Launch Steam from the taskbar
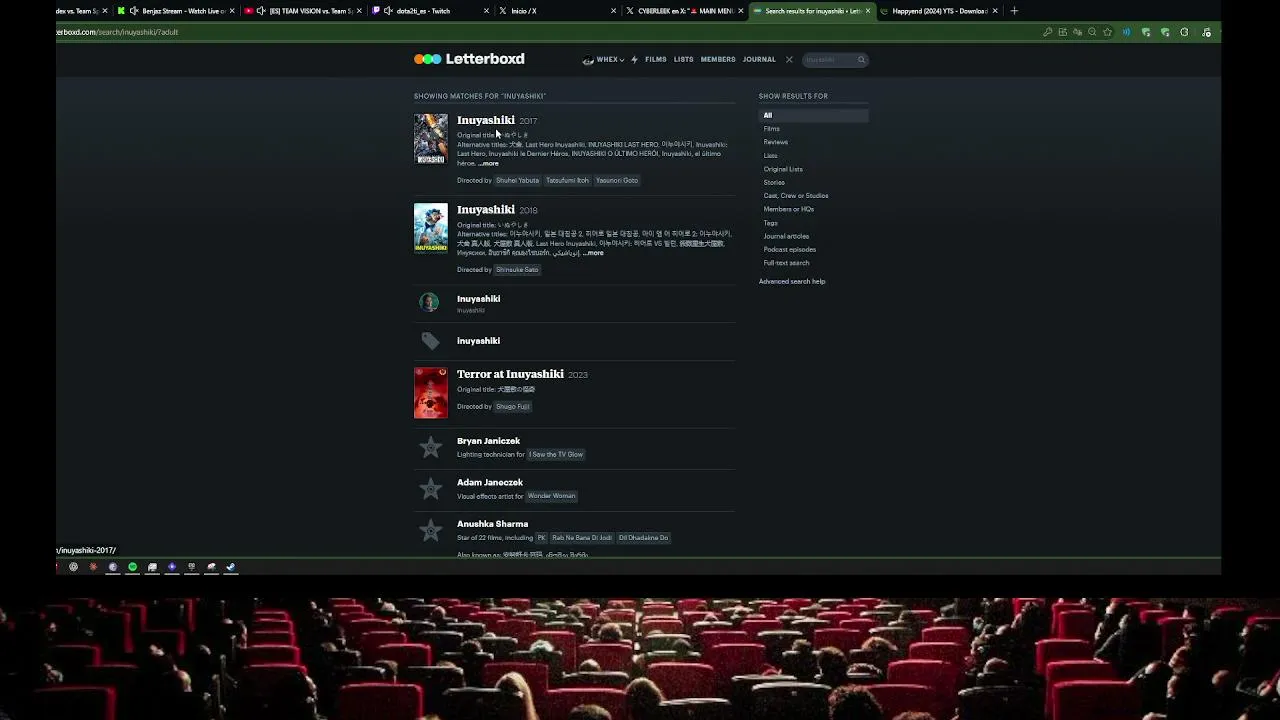The image size is (1280, 720). (230, 567)
